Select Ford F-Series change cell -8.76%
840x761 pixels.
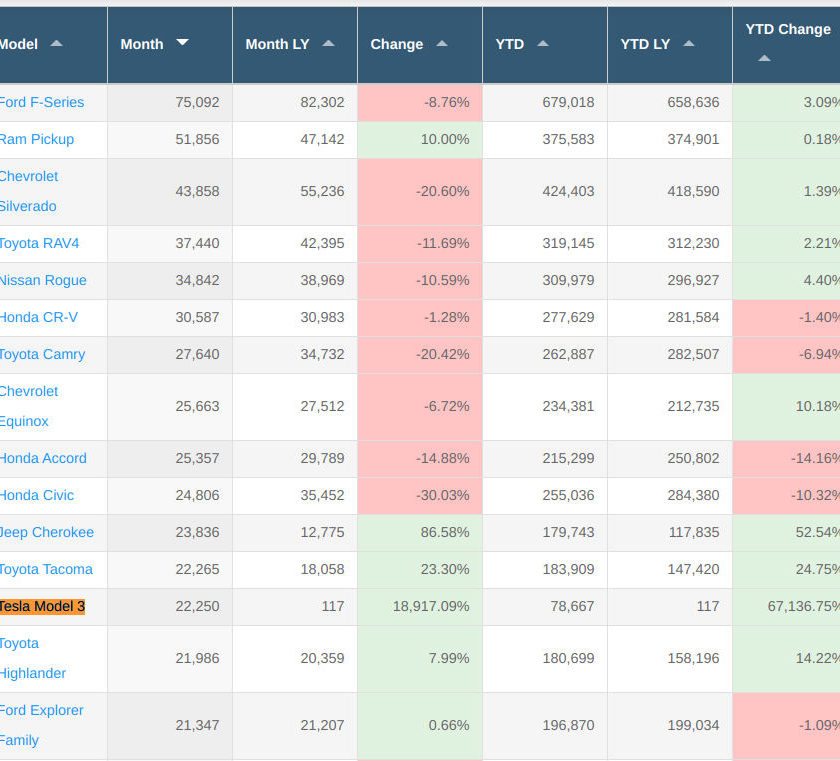click(419, 102)
